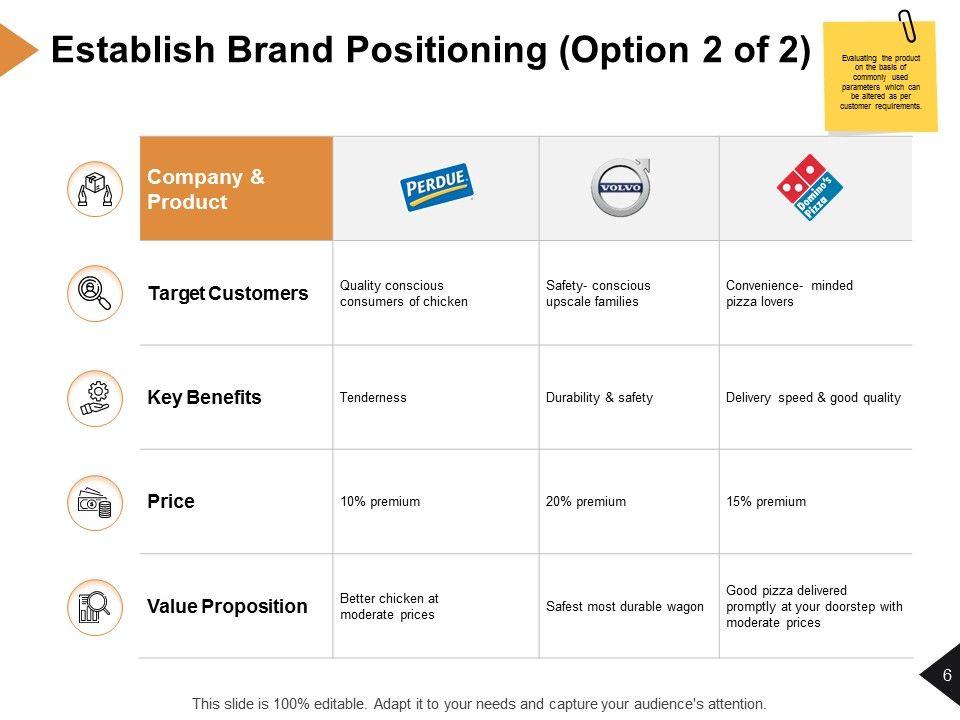The width and height of the screenshot is (960, 720).
Task: Click the slide number 6 corner badge
Action: click(x=945, y=676)
